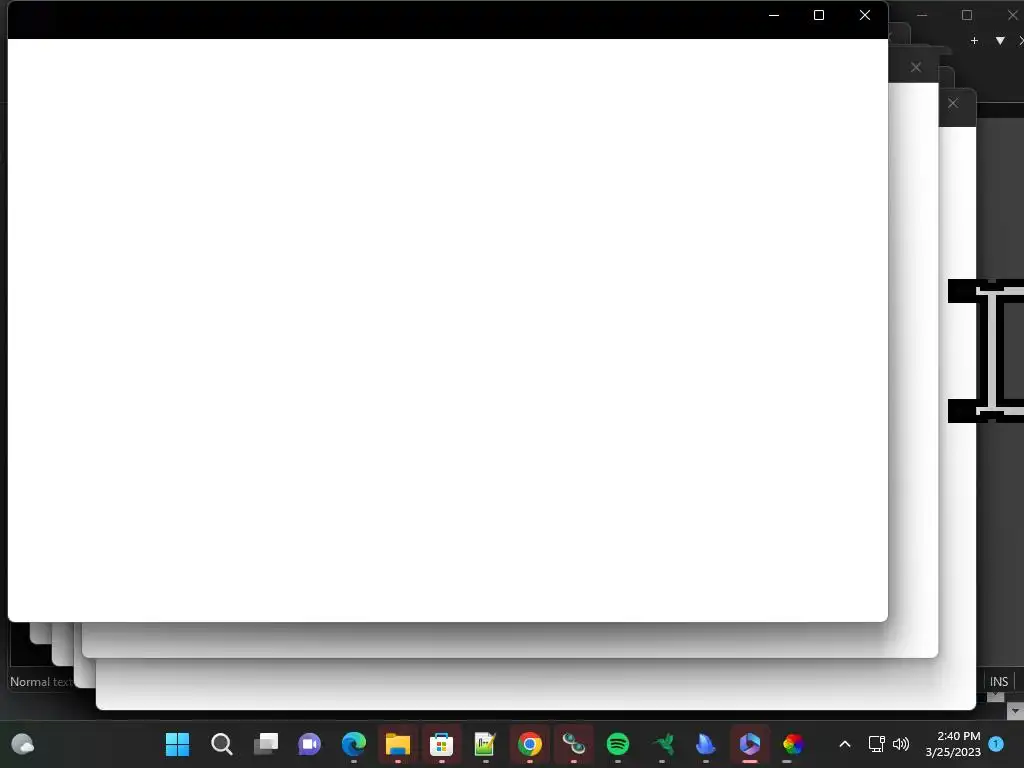
Task: Click the plus button in background editor
Action: tap(974, 40)
